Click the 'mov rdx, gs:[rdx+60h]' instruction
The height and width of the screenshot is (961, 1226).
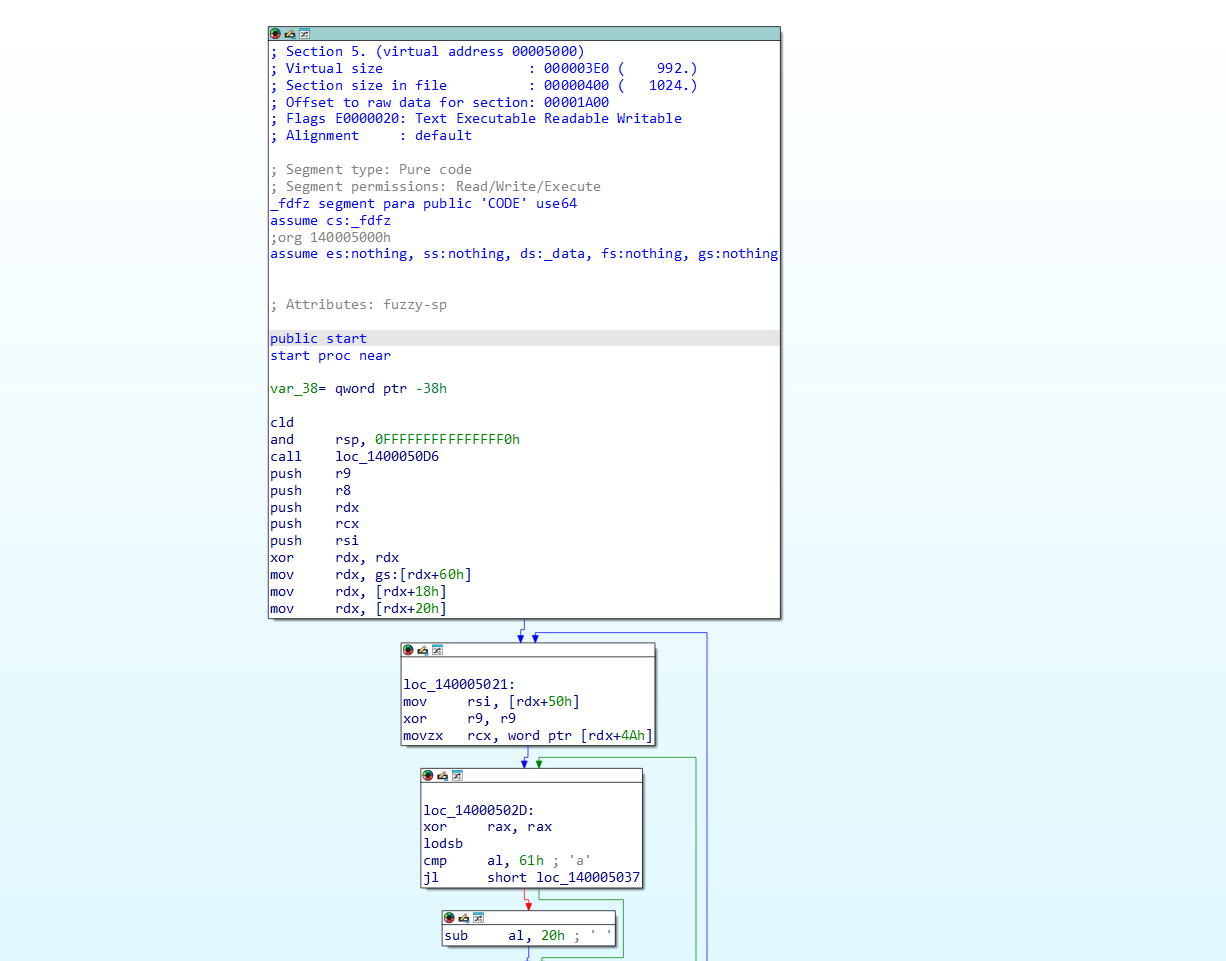click(371, 574)
